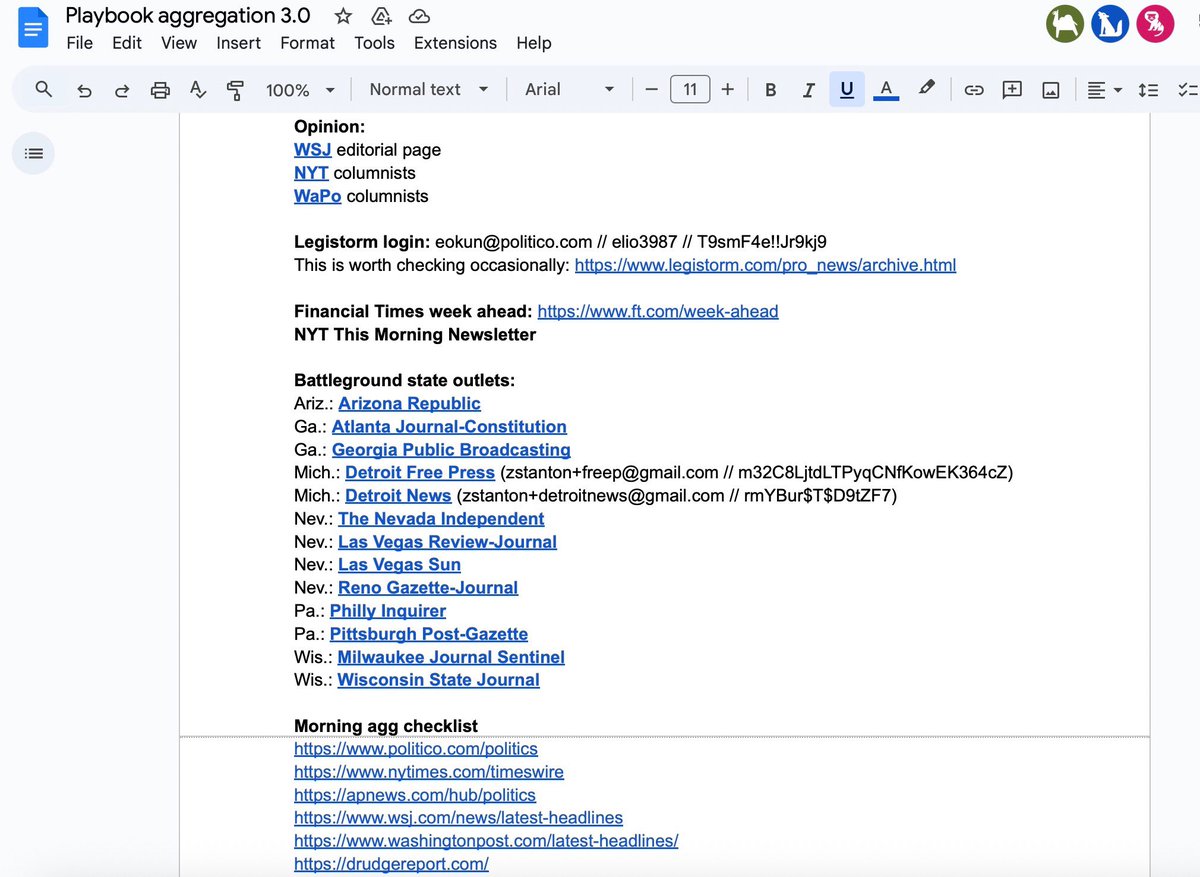Open the NYT columnists link
Screen dimensions: 1200x877
coord(311,173)
